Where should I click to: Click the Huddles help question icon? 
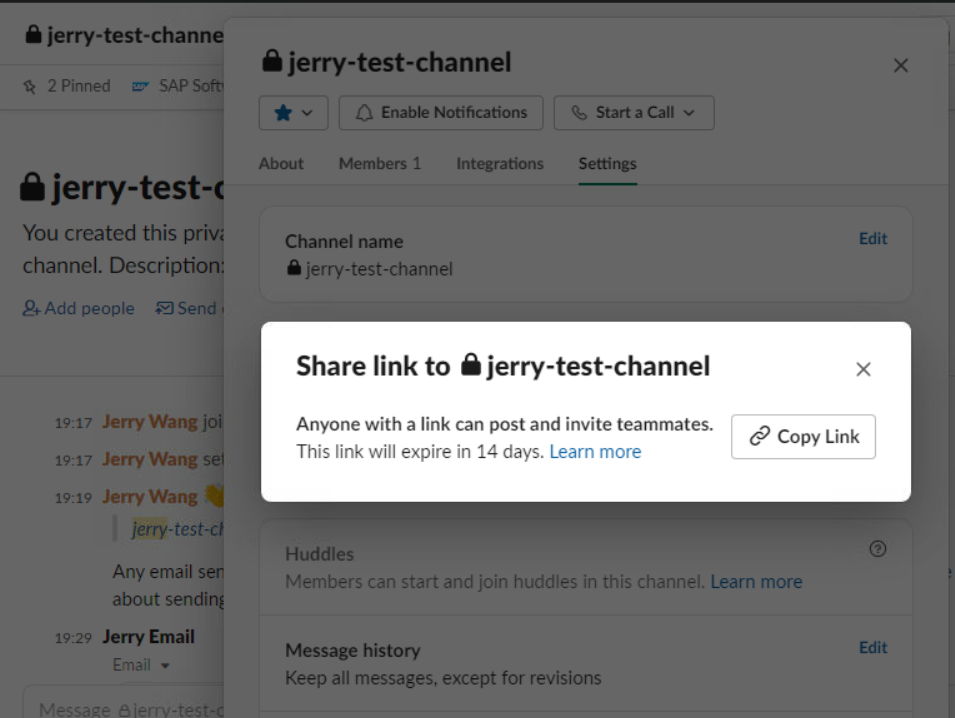pos(878,549)
